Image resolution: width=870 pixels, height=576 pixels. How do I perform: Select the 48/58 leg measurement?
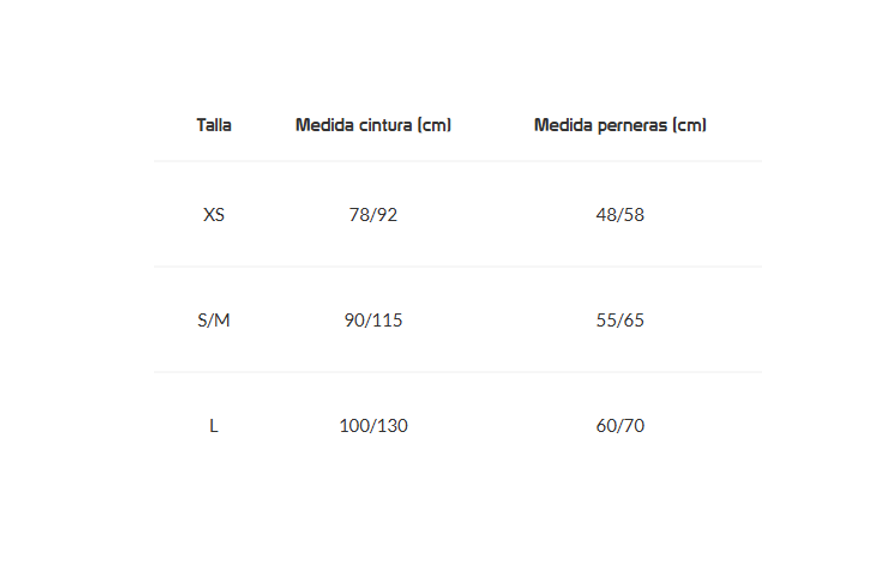(620, 214)
